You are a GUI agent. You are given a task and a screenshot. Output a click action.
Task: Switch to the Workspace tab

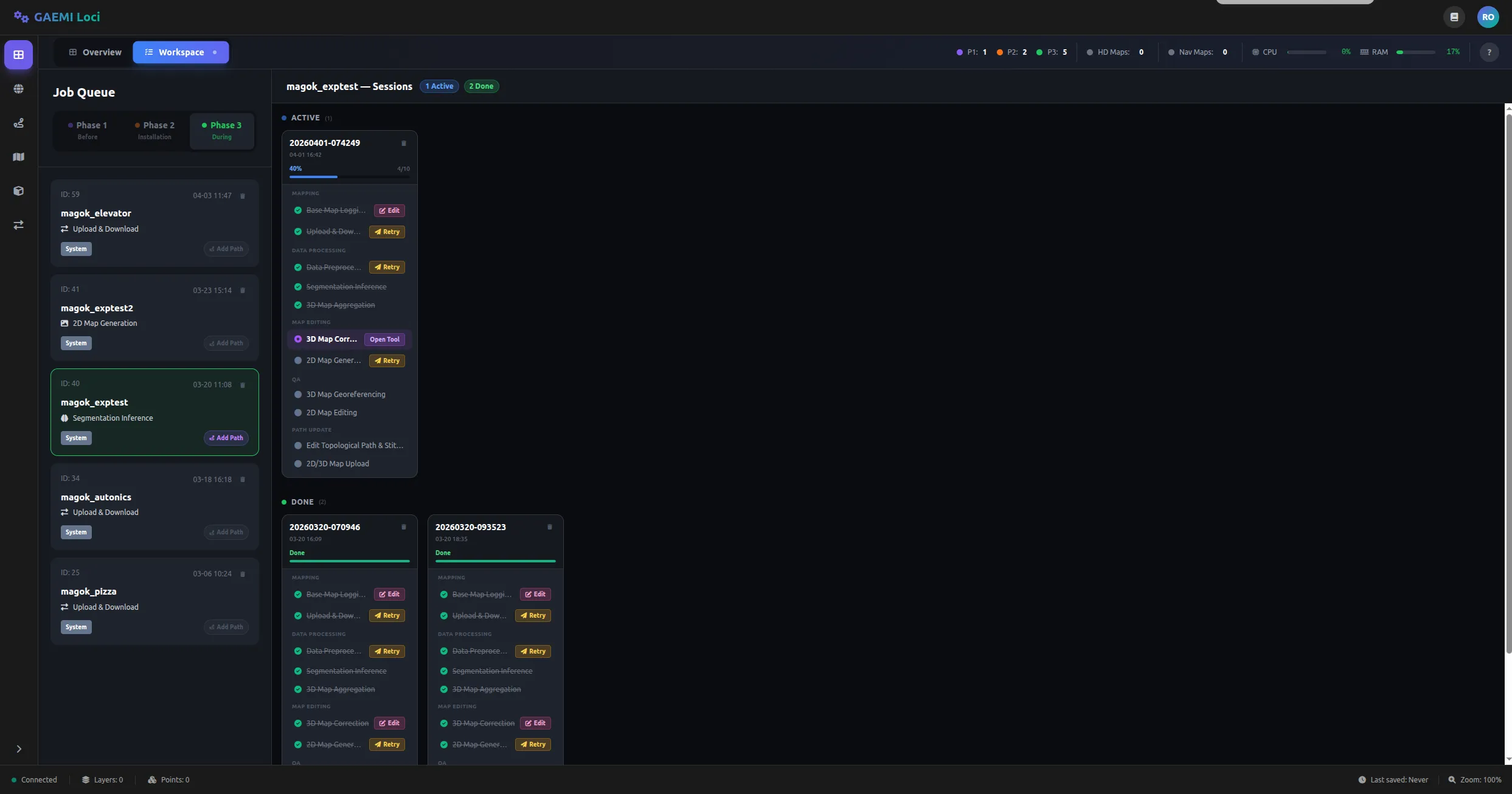coord(181,52)
